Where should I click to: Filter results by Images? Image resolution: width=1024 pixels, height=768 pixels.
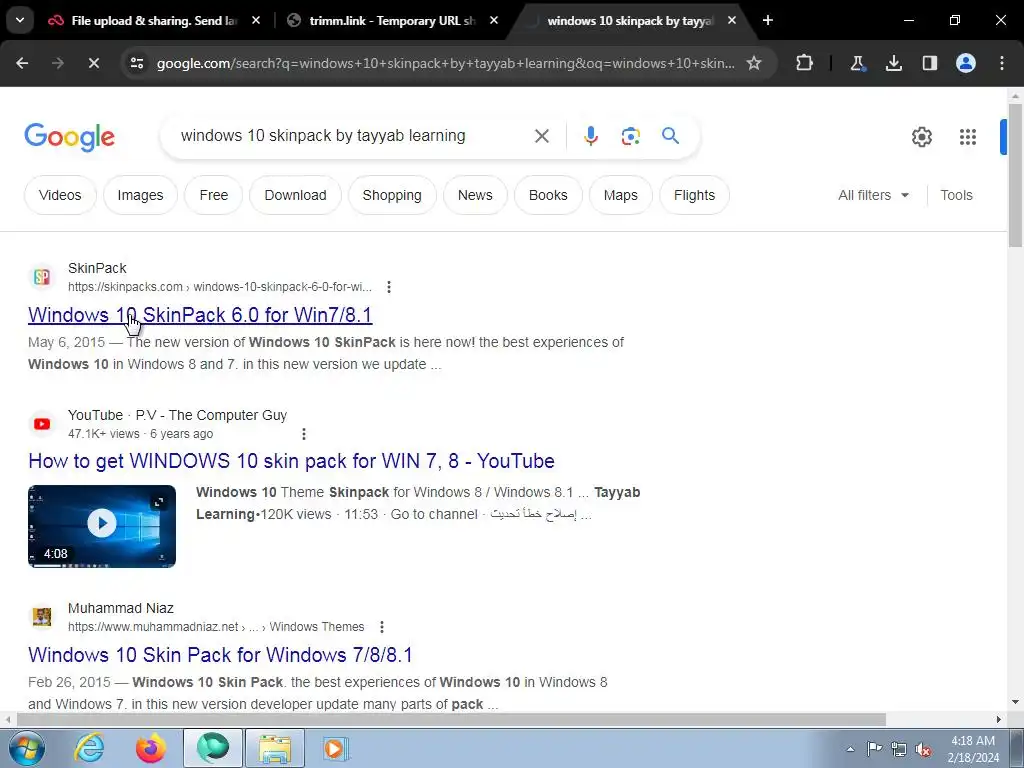point(140,195)
